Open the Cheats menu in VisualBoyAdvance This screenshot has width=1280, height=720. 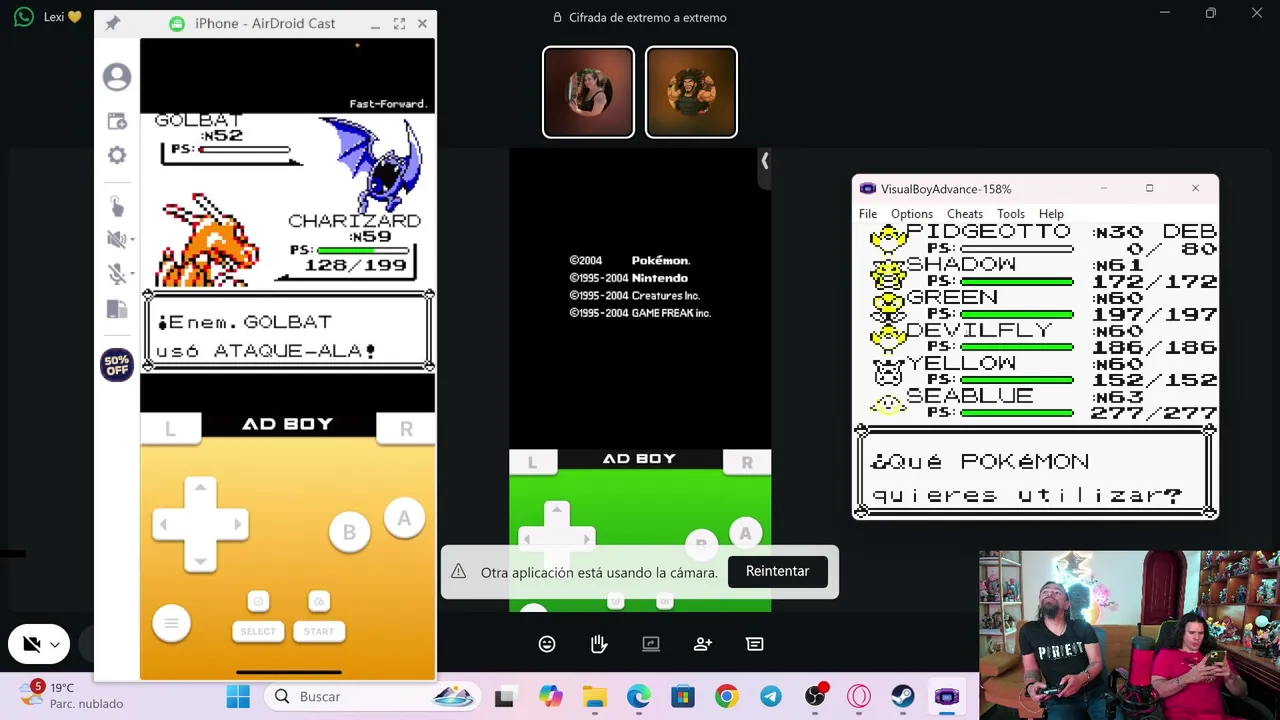tap(965, 214)
